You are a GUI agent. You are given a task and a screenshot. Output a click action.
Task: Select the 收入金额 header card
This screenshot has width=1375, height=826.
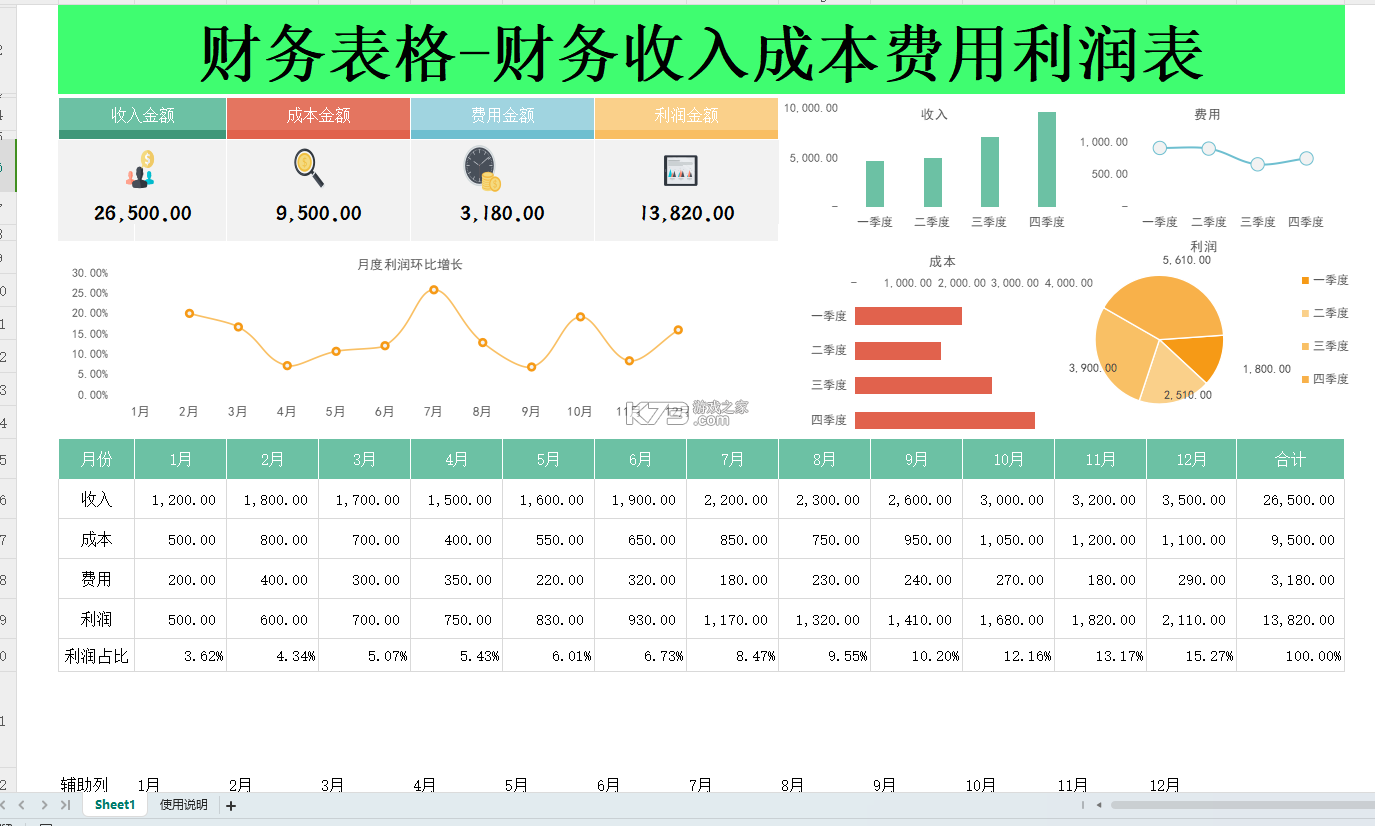(x=142, y=116)
